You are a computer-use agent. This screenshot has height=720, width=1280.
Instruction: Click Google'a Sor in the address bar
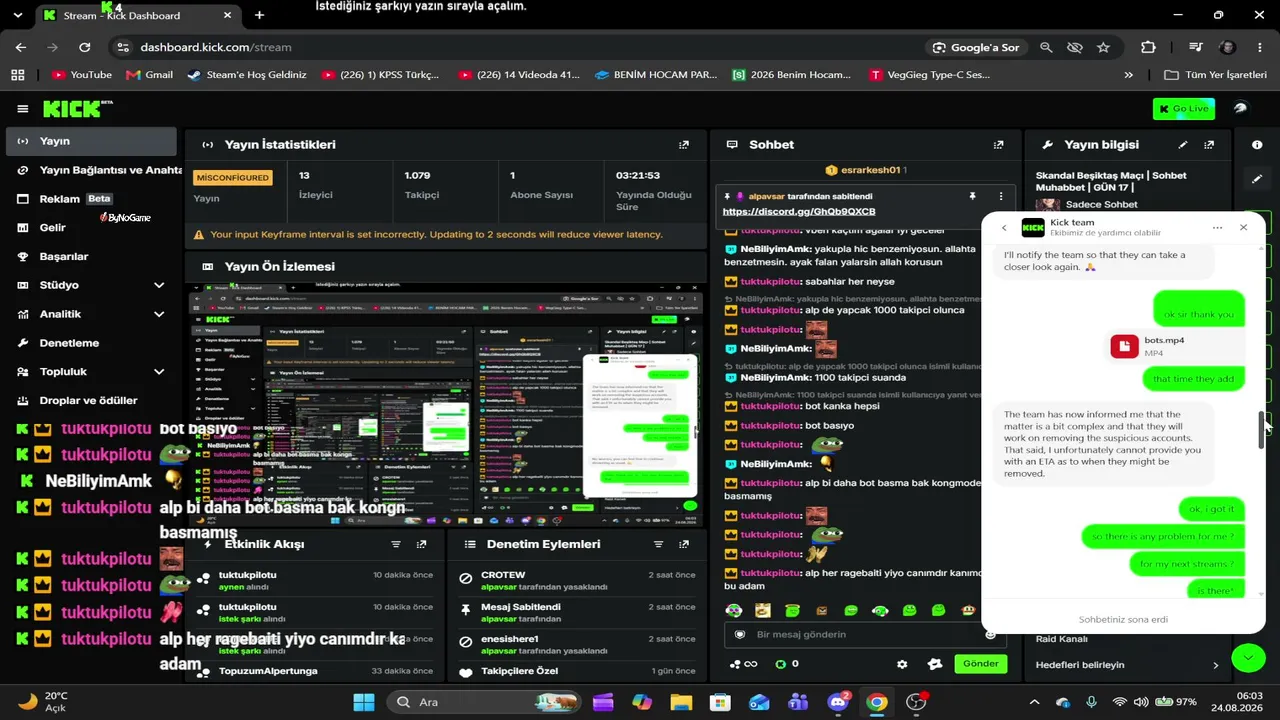(976, 47)
